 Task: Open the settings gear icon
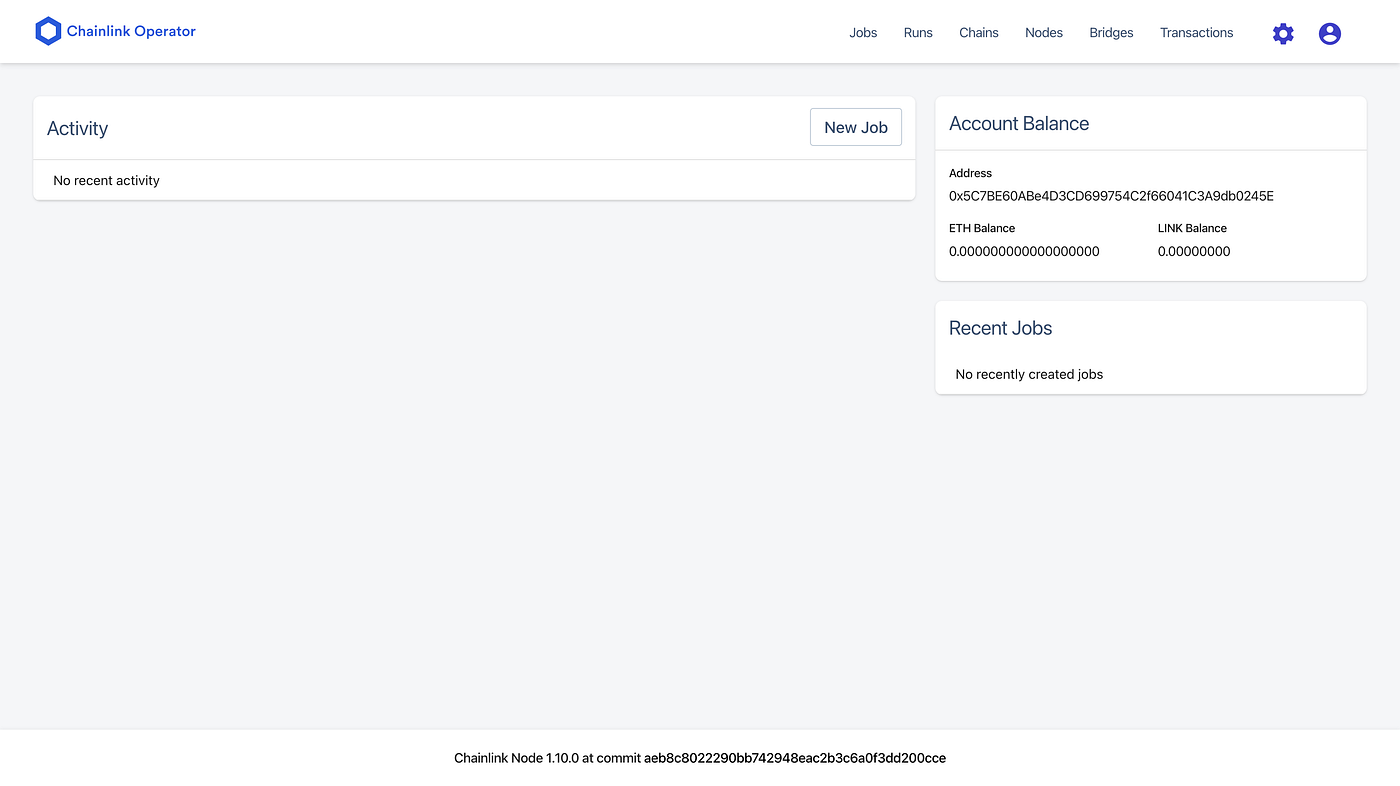(1283, 33)
